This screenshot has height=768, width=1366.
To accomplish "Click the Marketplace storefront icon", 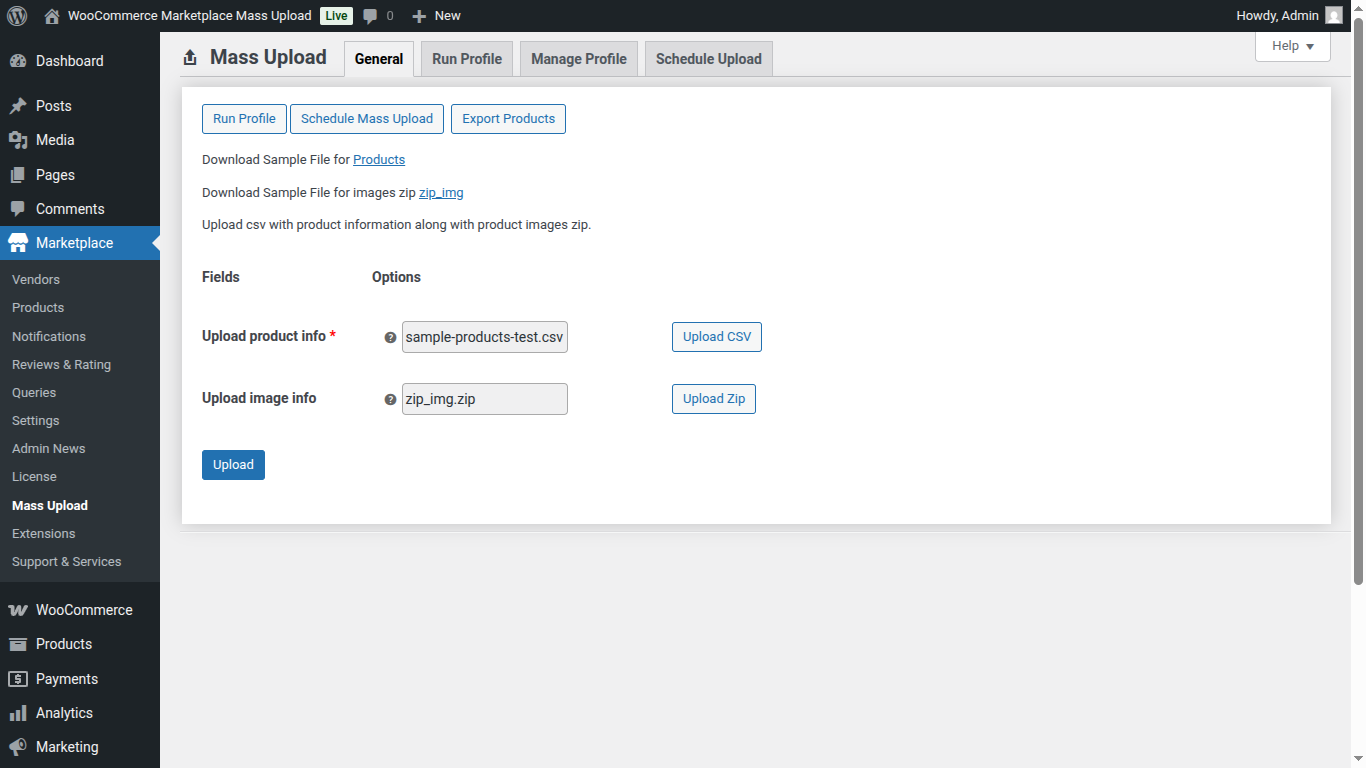I will pyautogui.click(x=20, y=242).
